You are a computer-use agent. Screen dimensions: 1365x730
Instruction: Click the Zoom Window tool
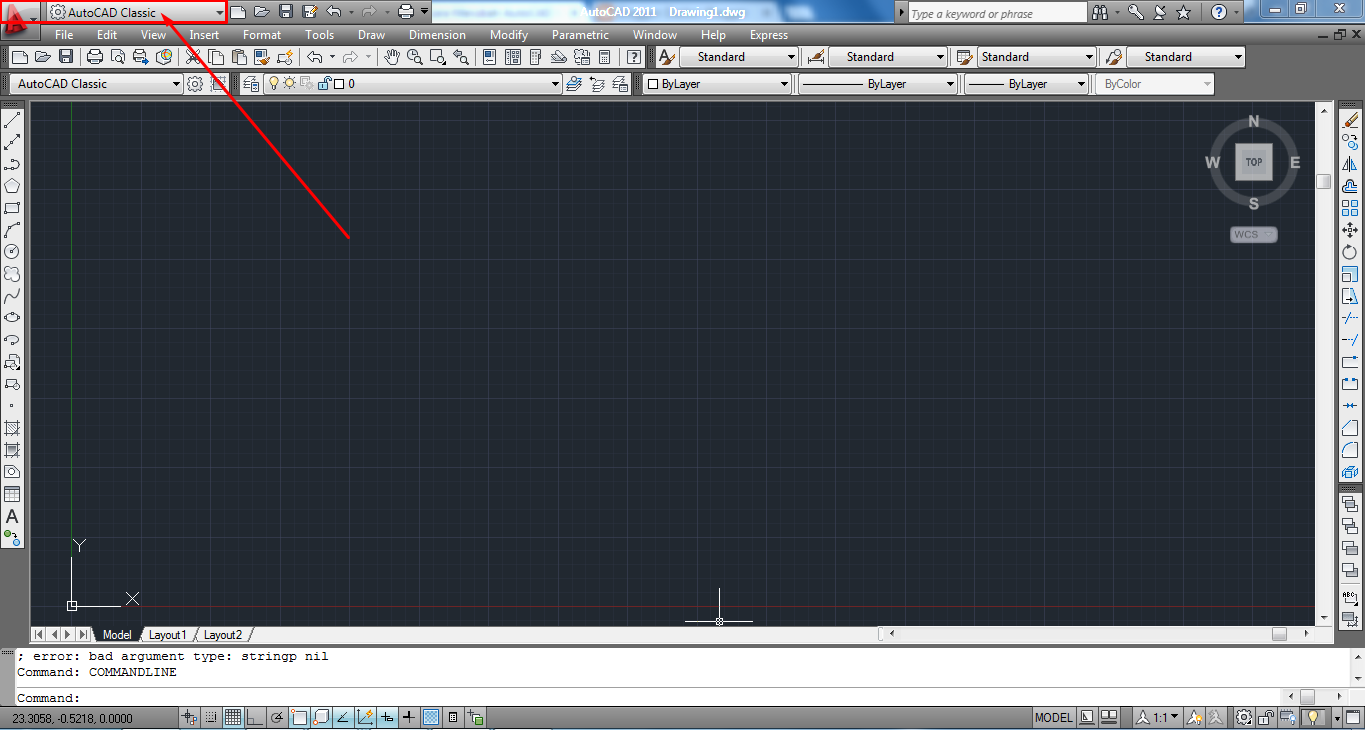point(438,57)
